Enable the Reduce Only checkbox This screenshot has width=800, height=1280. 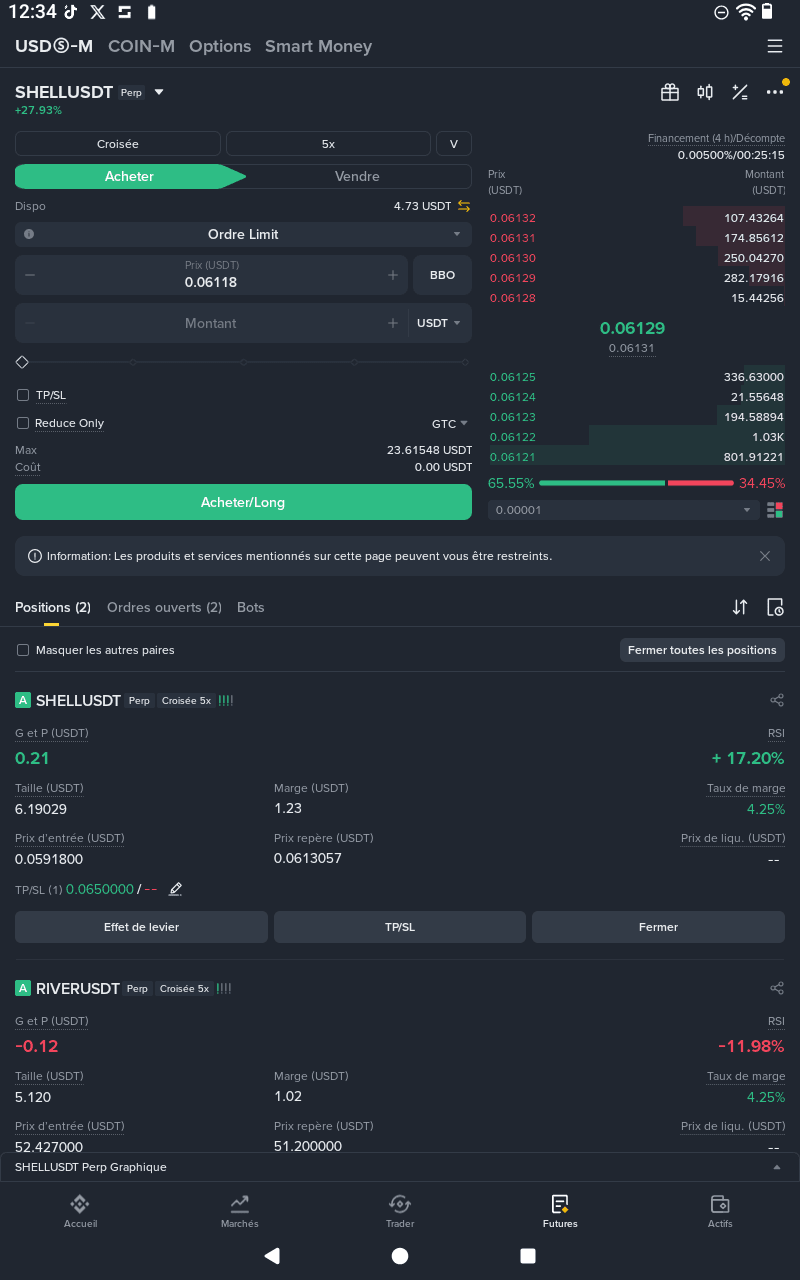[23, 423]
